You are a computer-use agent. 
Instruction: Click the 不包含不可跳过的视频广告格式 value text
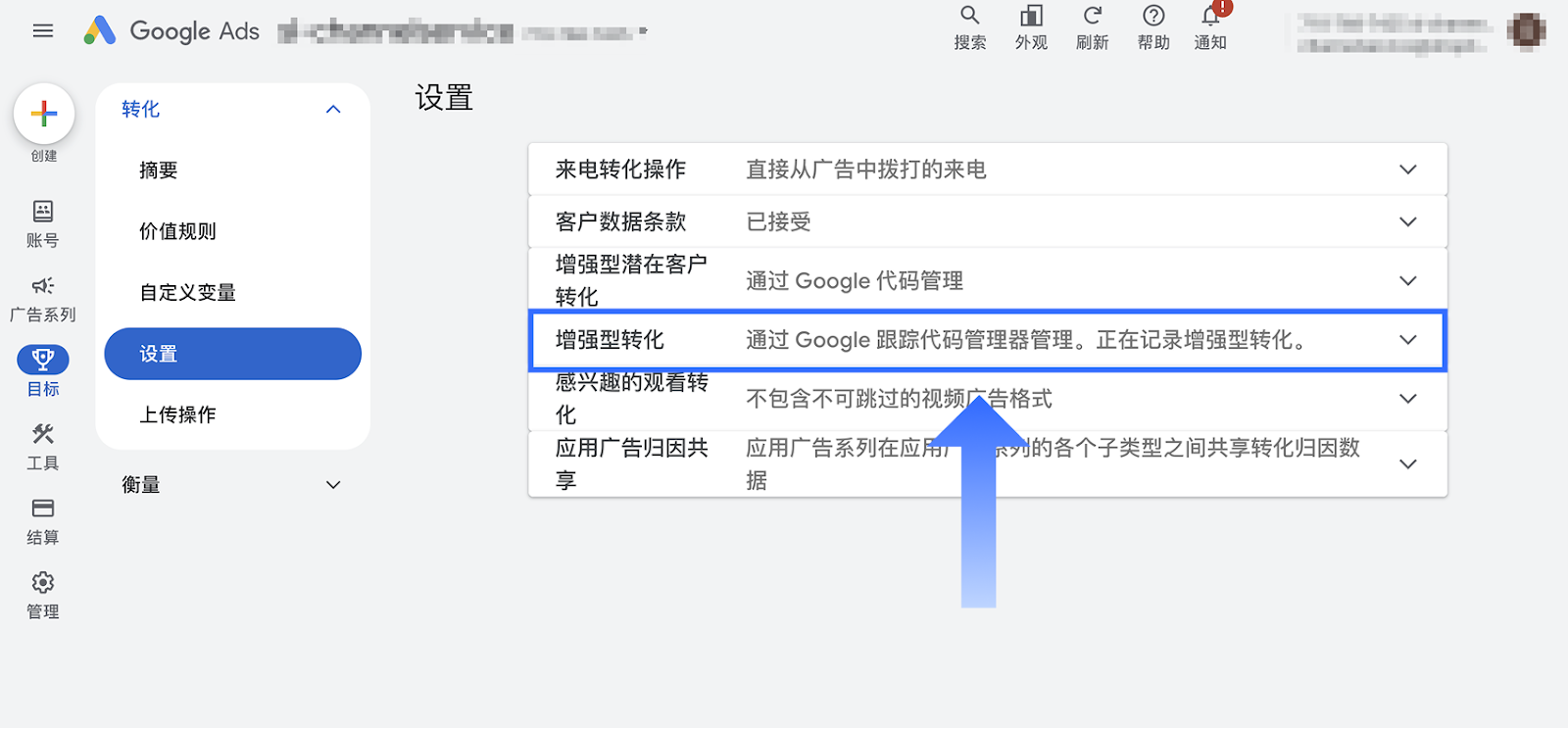tap(899, 399)
